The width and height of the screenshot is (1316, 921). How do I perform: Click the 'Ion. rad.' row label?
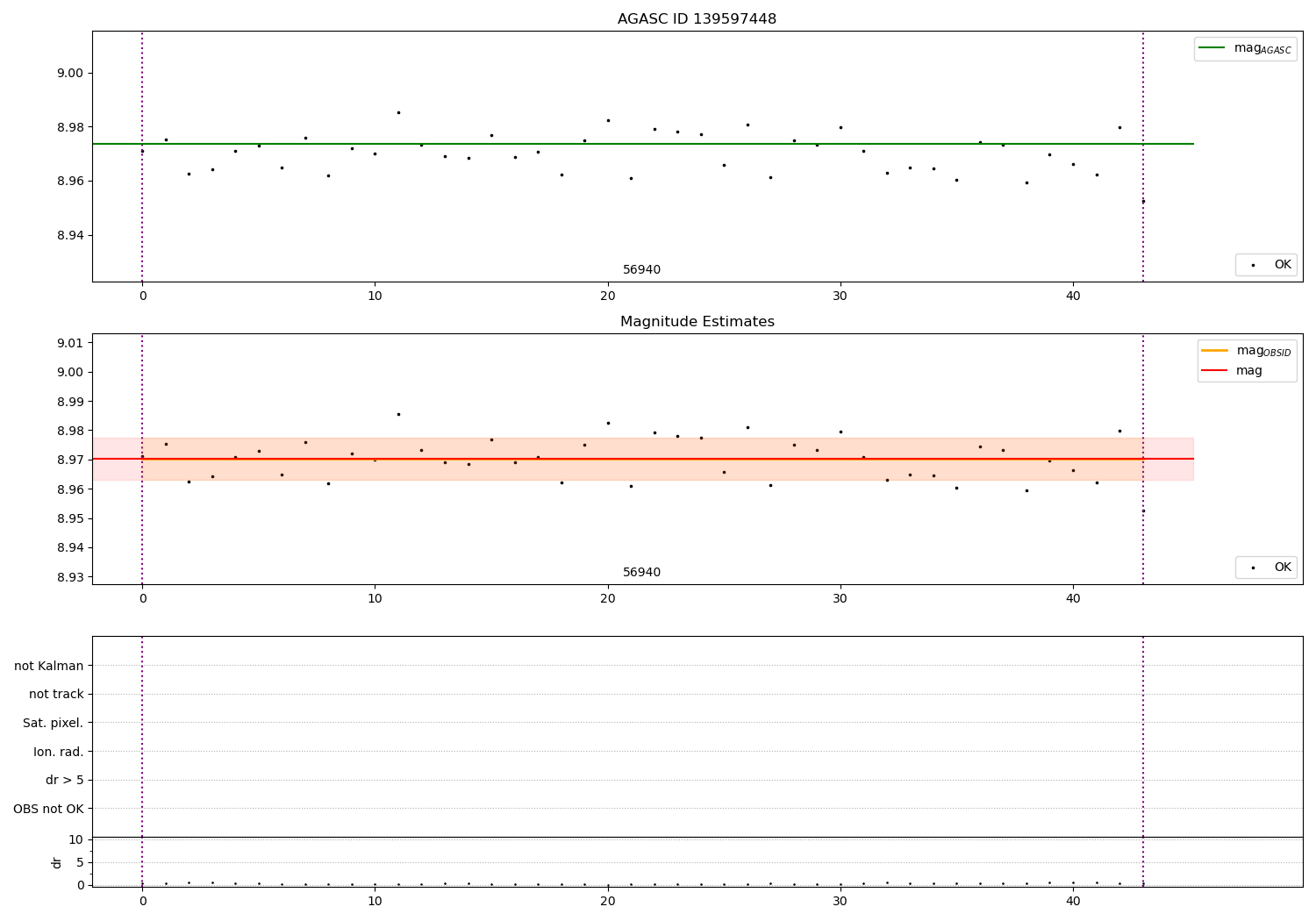click(59, 752)
